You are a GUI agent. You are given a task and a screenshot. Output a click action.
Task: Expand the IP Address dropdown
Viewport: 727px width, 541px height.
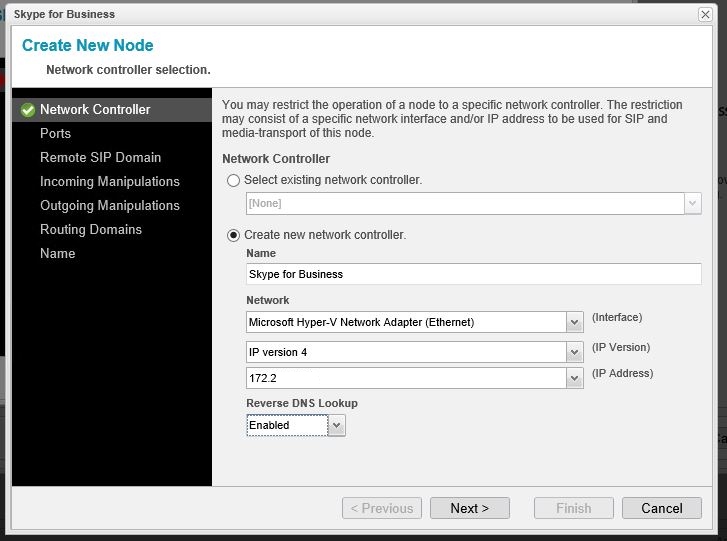(x=574, y=378)
